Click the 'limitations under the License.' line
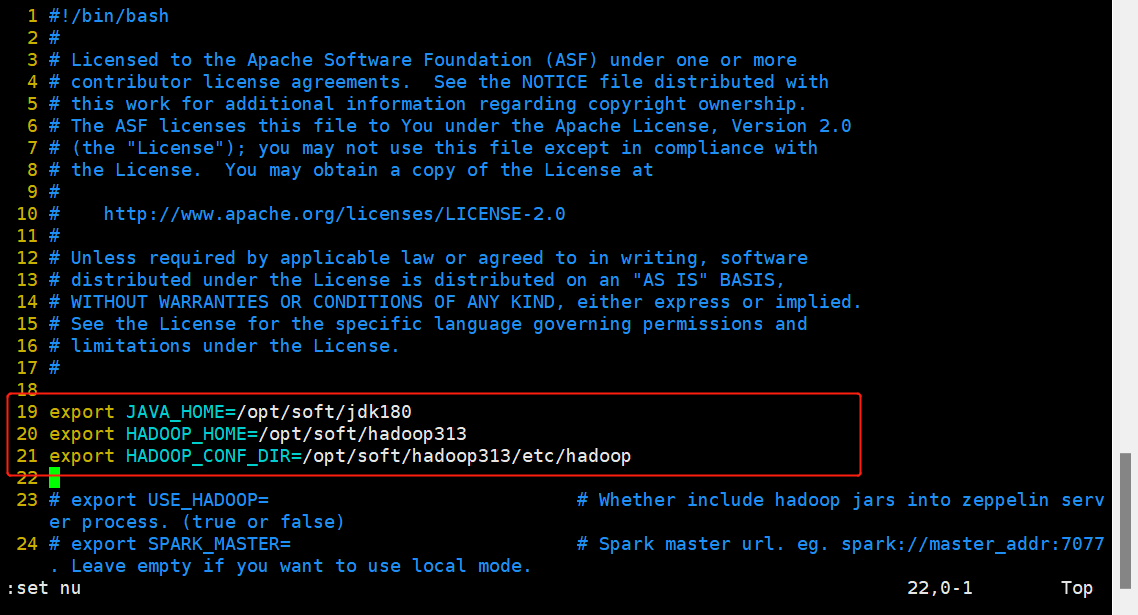The image size is (1138, 615). (x=224, y=346)
